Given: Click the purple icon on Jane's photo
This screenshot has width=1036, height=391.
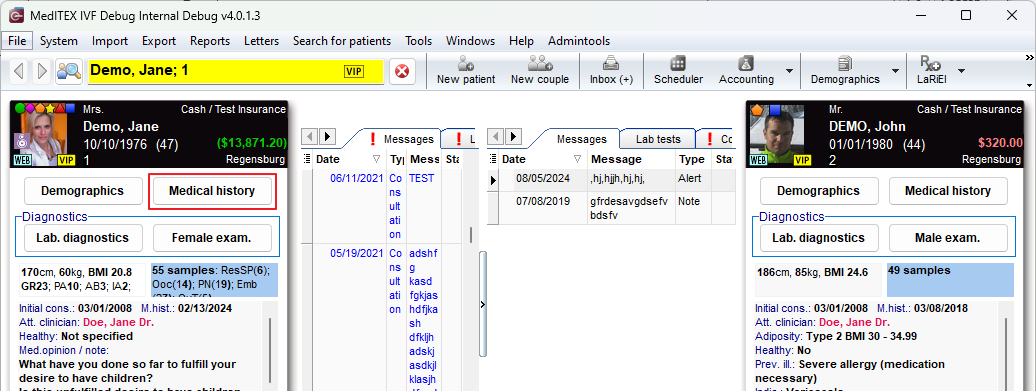Looking at the screenshot, I should [21, 142].
